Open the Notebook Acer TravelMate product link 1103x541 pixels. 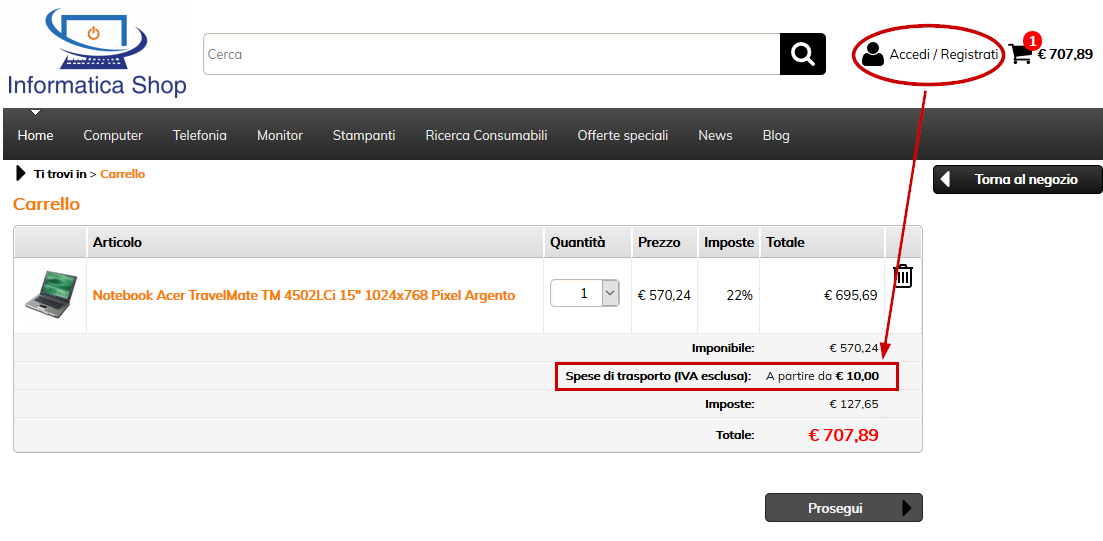click(304, 295)
